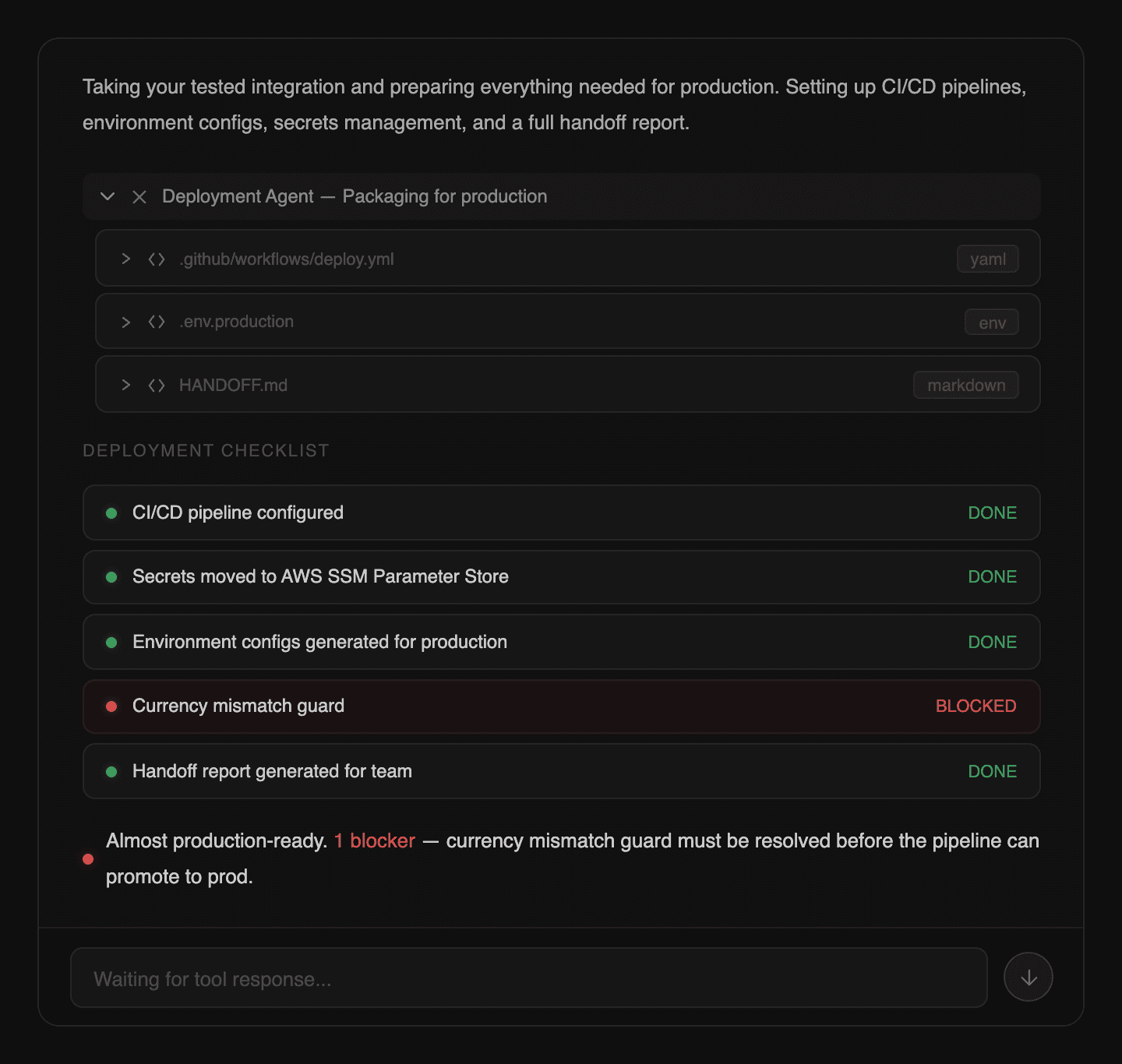Expand the .env.production file chevron
This screenshot has width=1122, height=1064.
coord(125,322)
